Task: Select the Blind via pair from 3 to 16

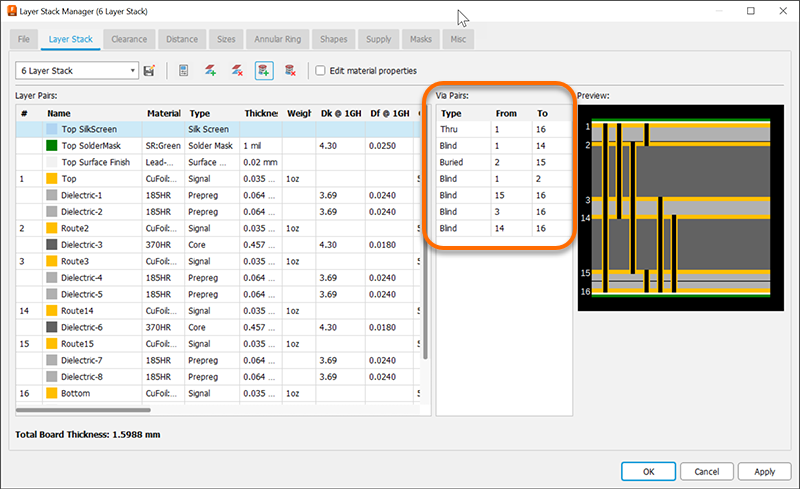Action: tap(504, 212)
